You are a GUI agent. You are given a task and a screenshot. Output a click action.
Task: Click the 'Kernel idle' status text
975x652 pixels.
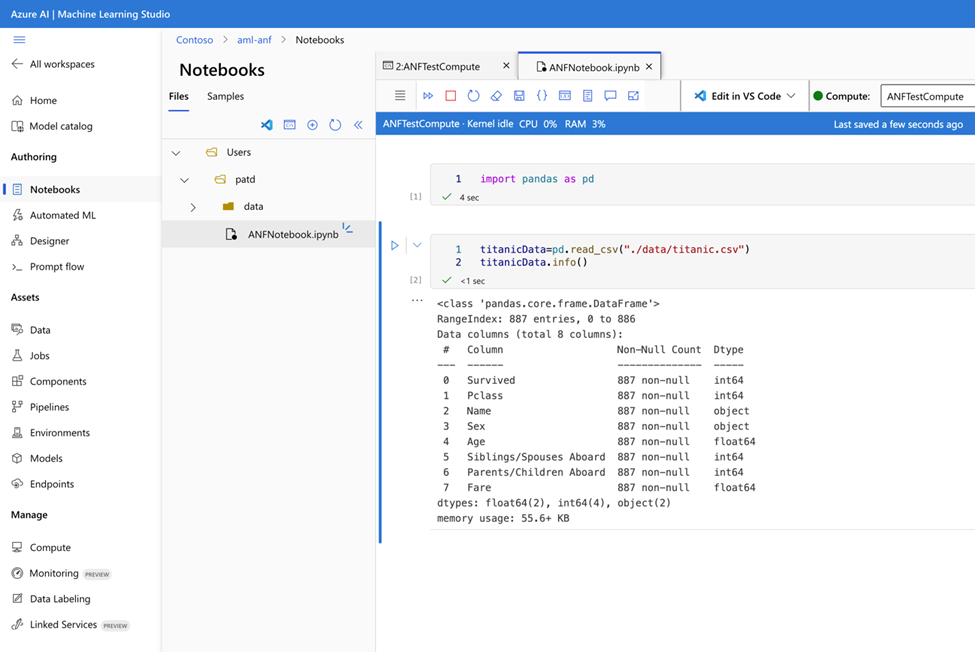click(x=490, y=124)
